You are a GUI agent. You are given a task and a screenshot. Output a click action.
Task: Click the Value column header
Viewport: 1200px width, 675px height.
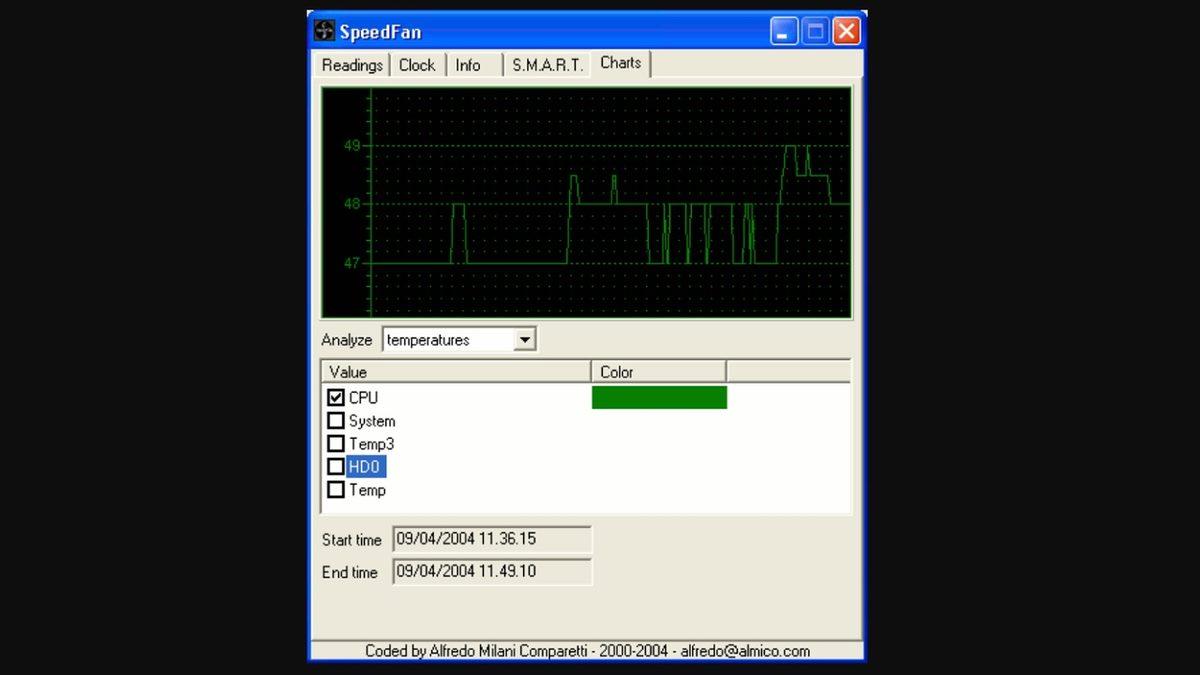click(456, 372)
